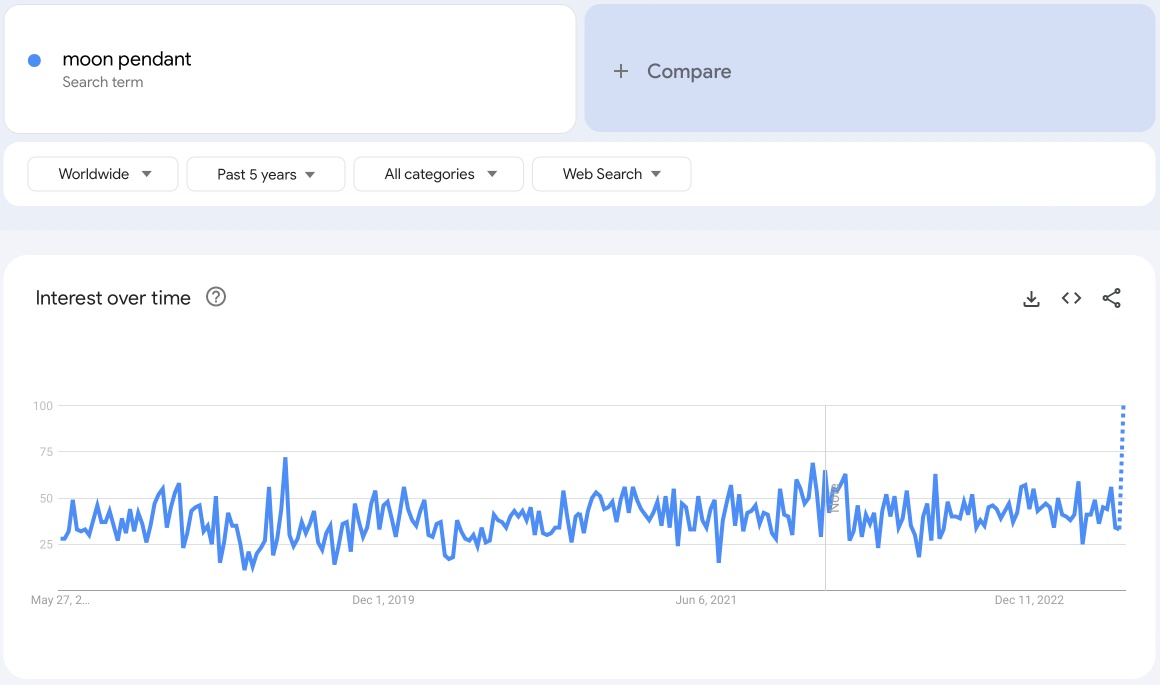Click the Interest over time heading
1160x685 pixels.
[113, 297]
